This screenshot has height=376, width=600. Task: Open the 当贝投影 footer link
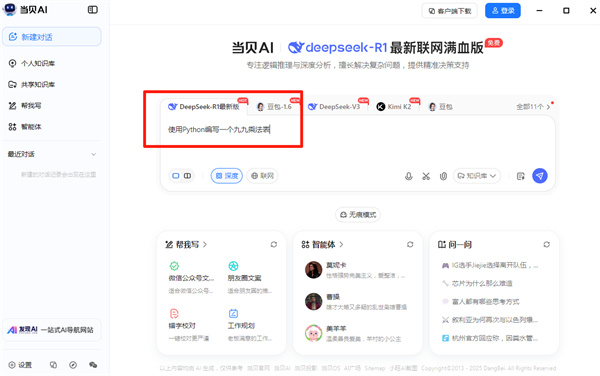(x=306, y=368)
